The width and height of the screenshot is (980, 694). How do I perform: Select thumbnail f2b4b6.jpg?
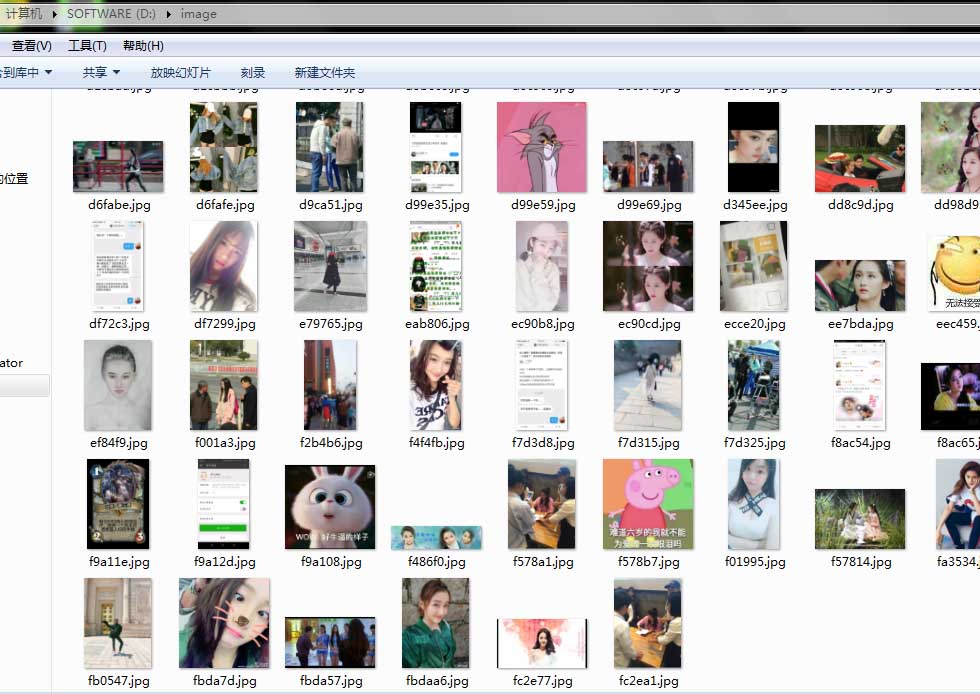point(330,385)
